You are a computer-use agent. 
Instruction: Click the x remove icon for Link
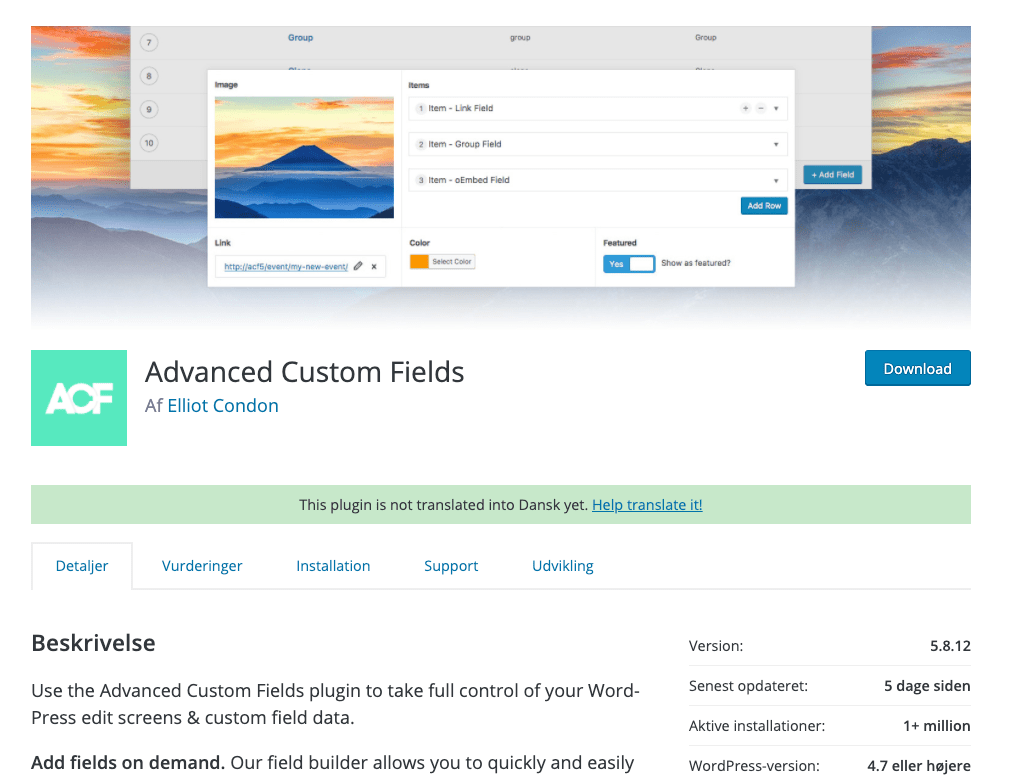click(374, 267)
